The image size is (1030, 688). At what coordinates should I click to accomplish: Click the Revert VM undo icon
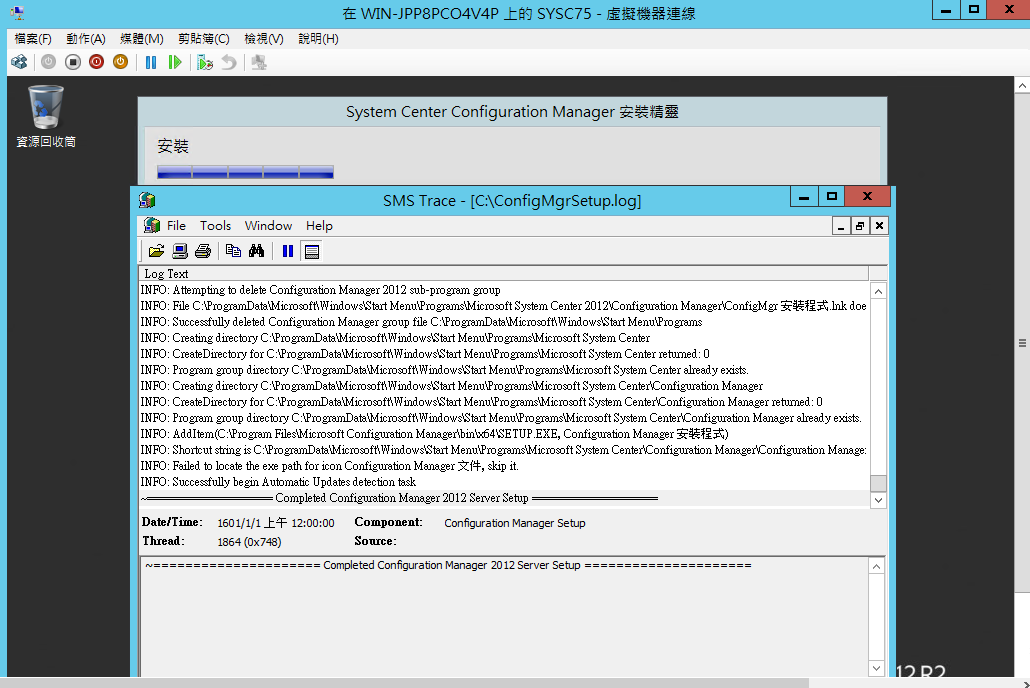click(229, 62)
